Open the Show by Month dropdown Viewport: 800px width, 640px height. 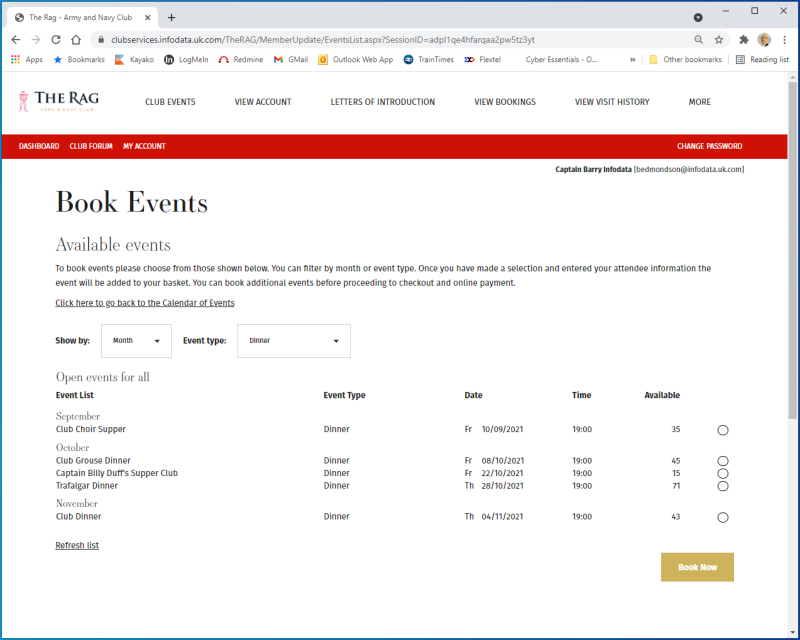[x=136, y=341]
